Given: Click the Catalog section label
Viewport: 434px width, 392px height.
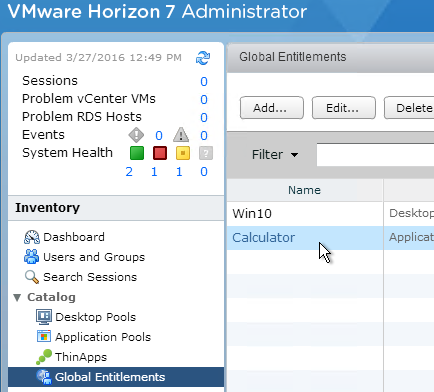Looking at the screenshot, I should [x=51, y=297].
